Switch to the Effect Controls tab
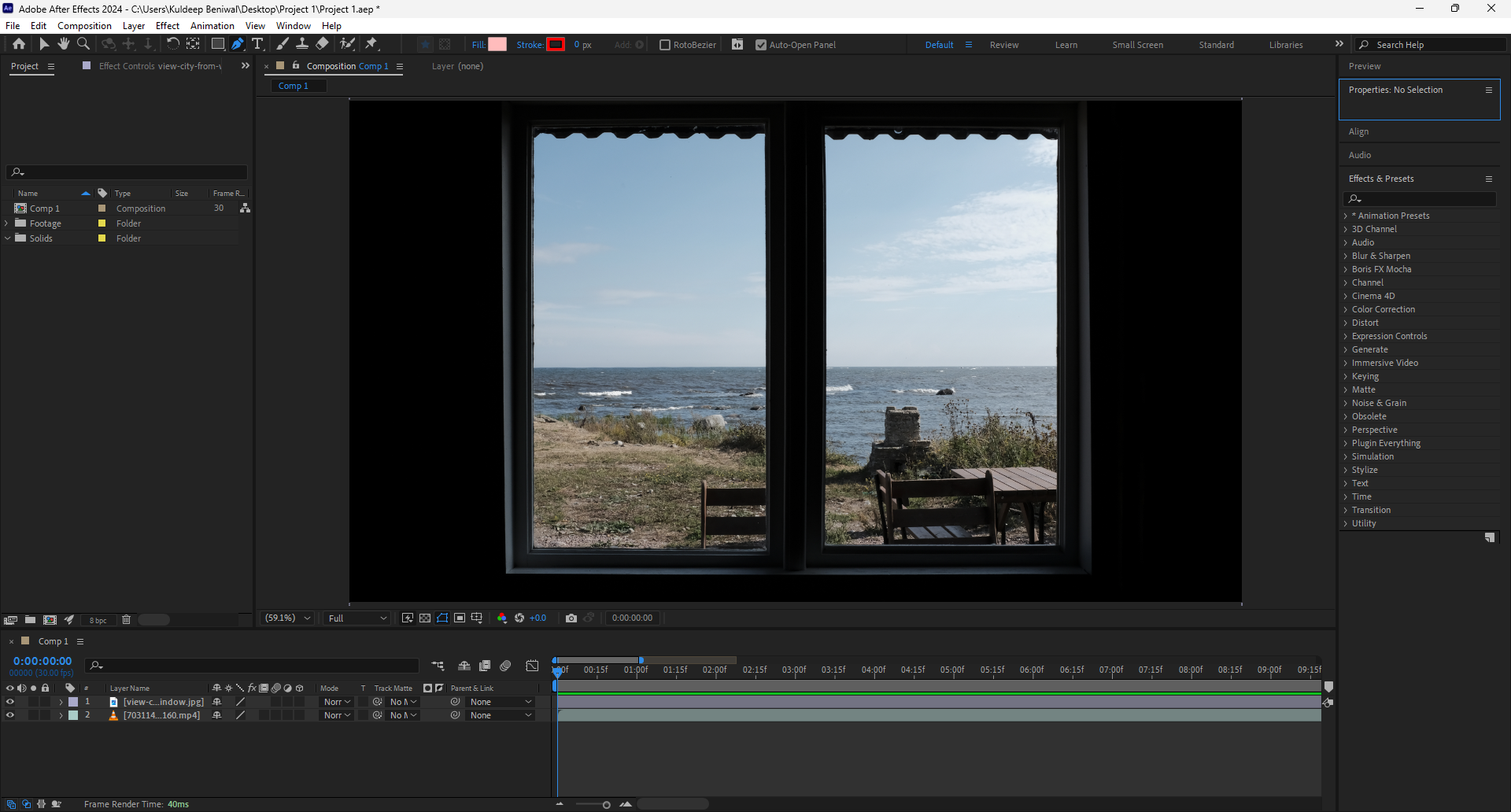 (159, 66)
